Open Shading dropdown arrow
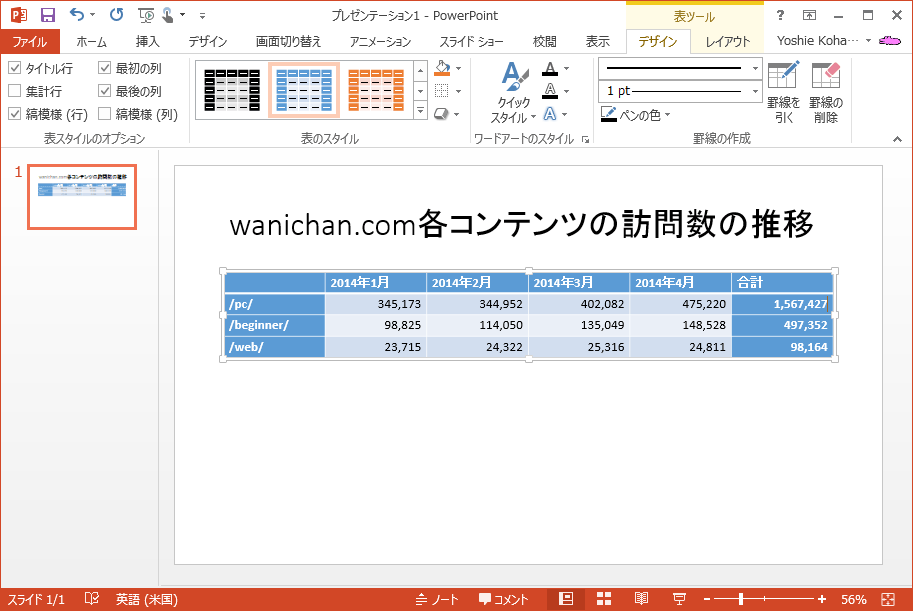The height and width of the screenshot is (611, 913). [x=459, y=69]
